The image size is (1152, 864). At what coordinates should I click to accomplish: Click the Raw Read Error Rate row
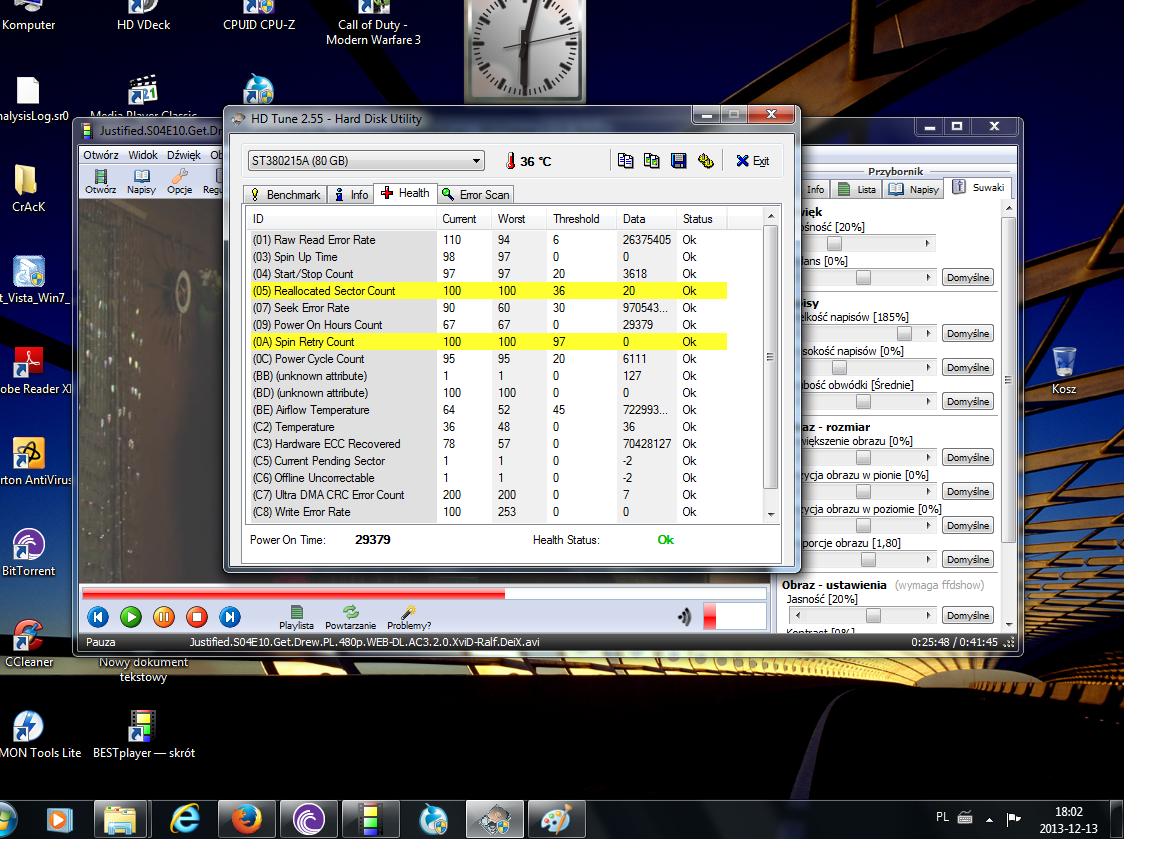489,240
